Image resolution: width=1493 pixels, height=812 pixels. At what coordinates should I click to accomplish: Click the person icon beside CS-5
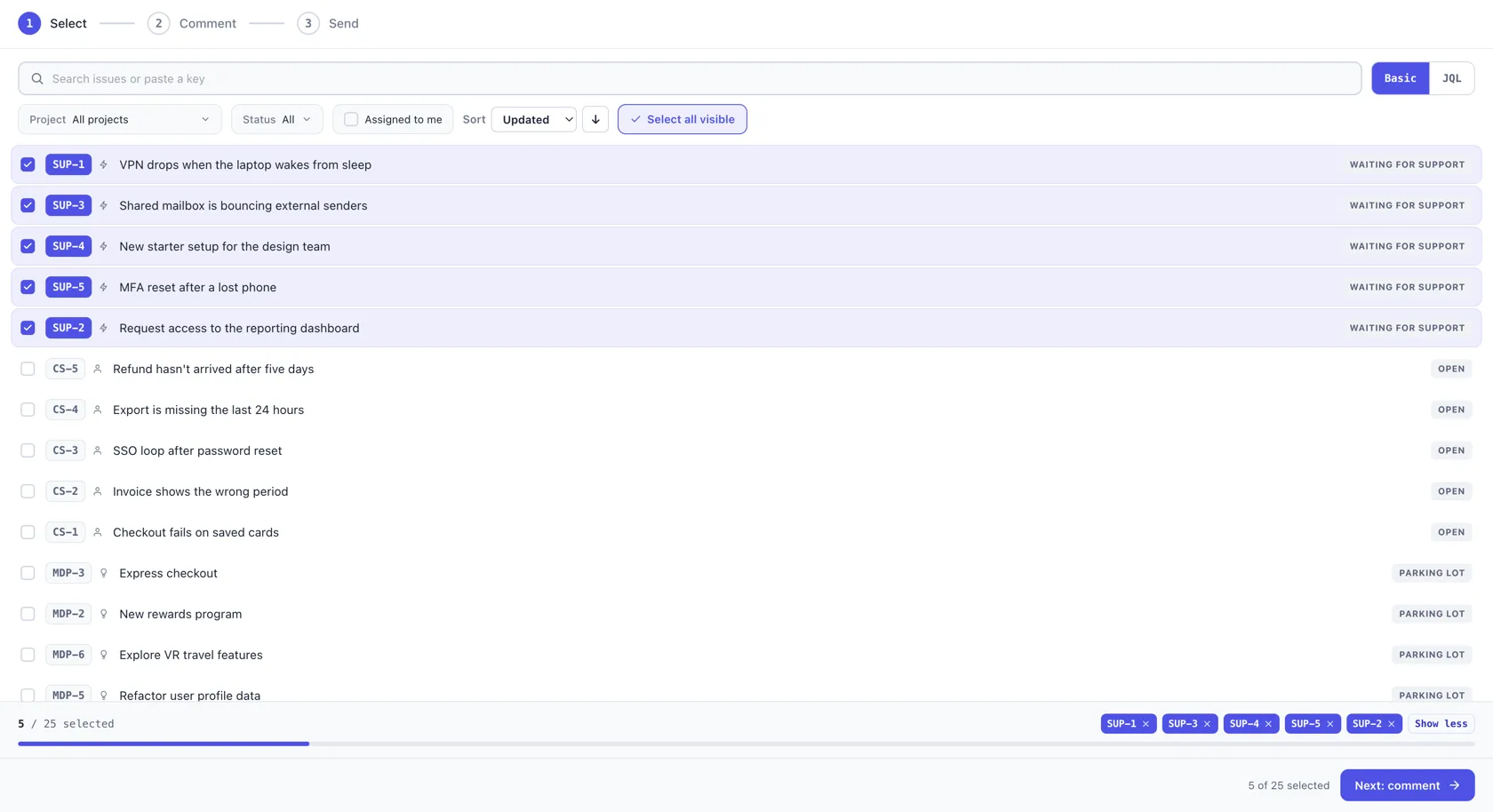tap(98, 369)
